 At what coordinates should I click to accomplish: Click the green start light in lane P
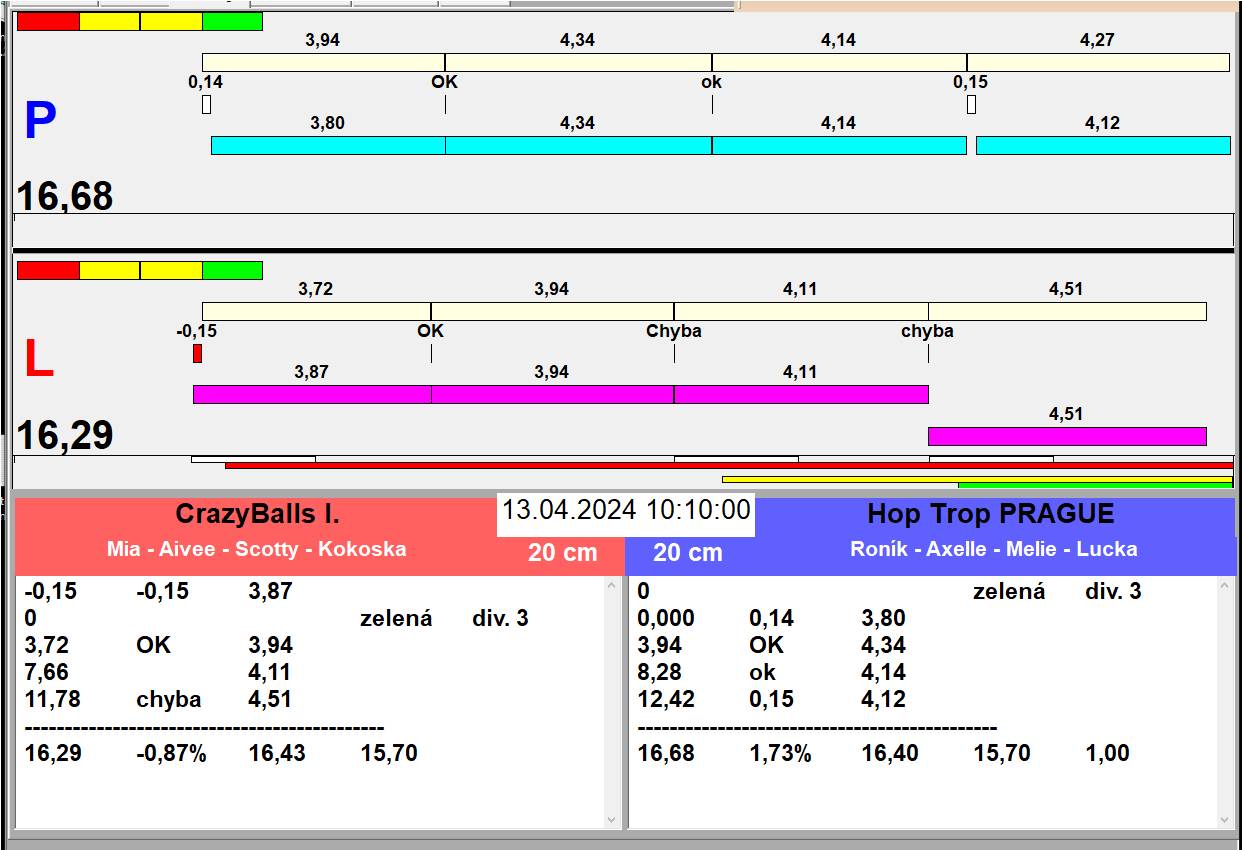(232, 21)
